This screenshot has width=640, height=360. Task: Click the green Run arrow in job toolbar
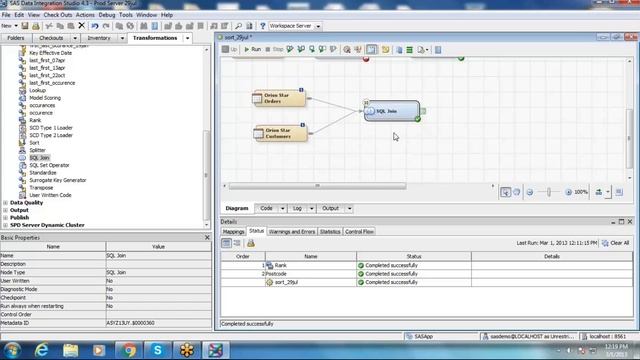tap(253, 49)
